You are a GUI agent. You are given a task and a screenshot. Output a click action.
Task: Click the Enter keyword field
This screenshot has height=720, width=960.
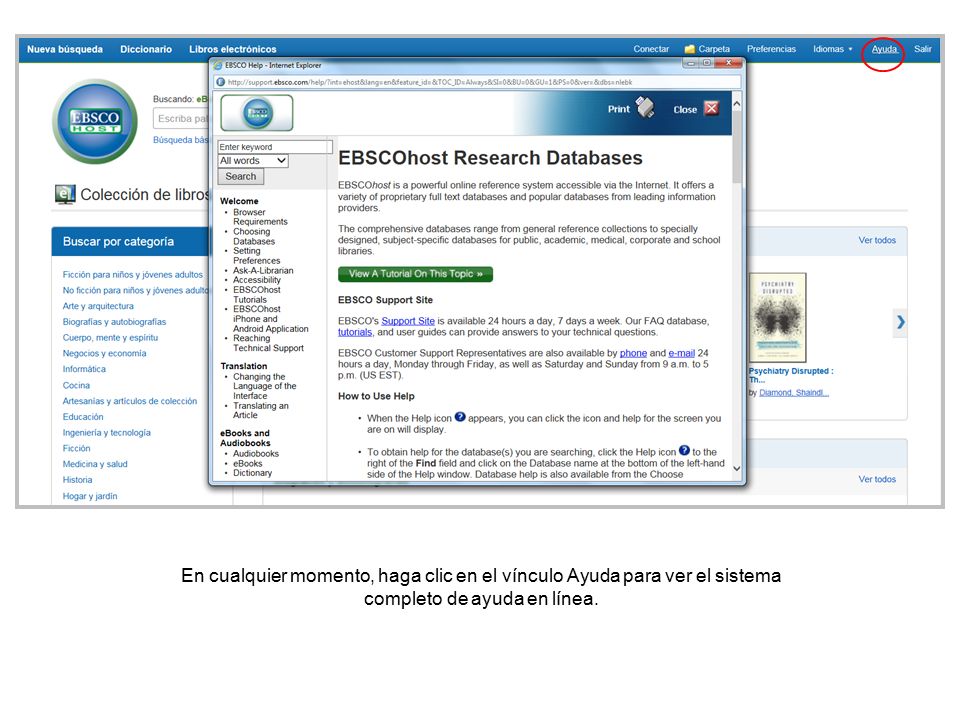pyautogui.click(x=275, y=147)
